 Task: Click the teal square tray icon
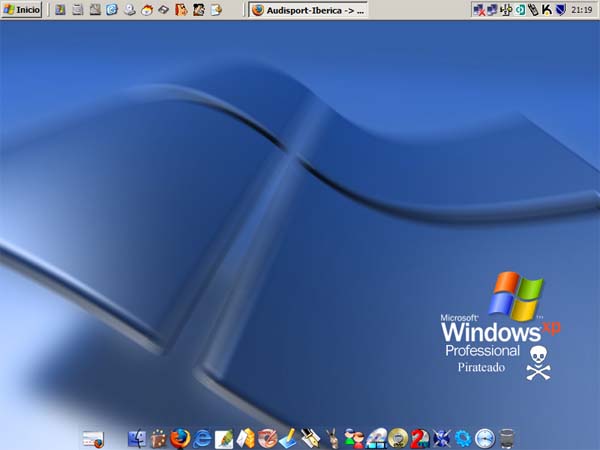click(x=520, y=10)
